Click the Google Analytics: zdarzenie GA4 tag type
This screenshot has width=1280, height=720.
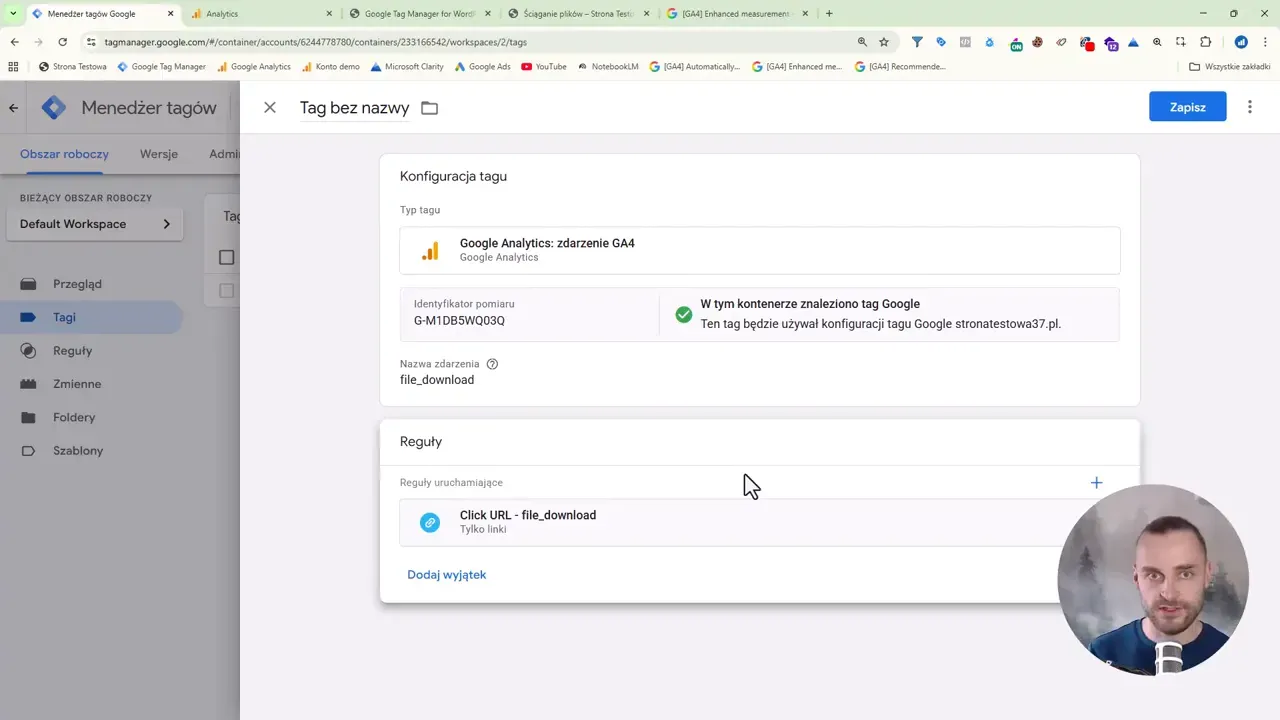(760, 250)
